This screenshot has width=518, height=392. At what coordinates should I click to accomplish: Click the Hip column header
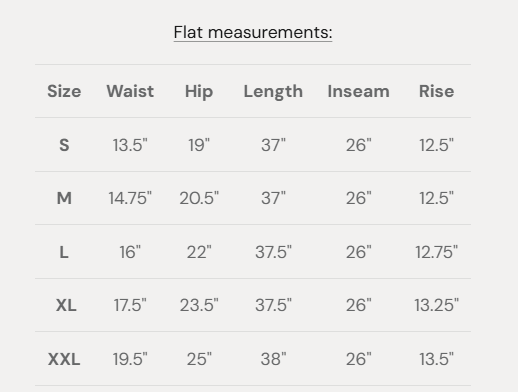[199, 92]
